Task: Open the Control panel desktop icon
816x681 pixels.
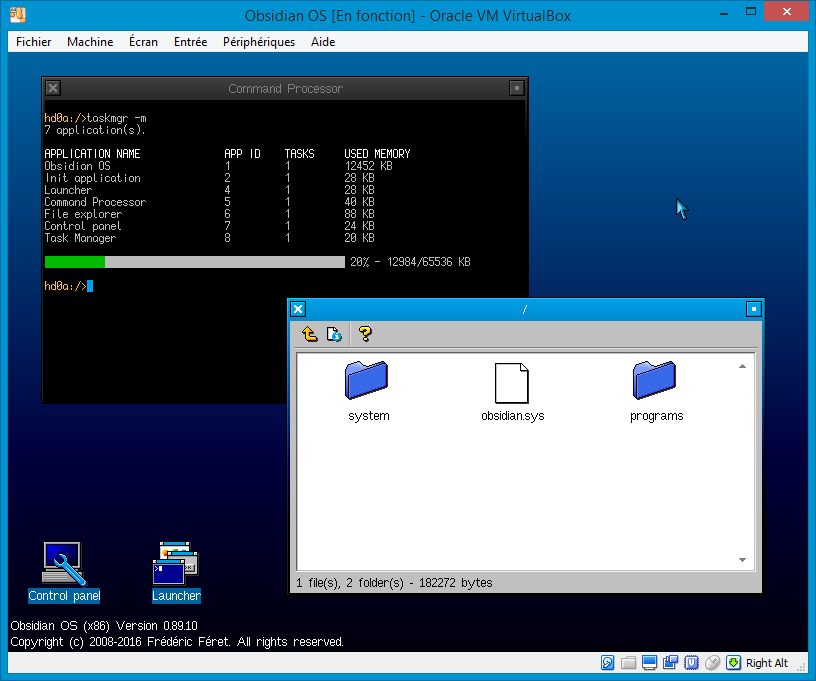Action: (64, 572)
